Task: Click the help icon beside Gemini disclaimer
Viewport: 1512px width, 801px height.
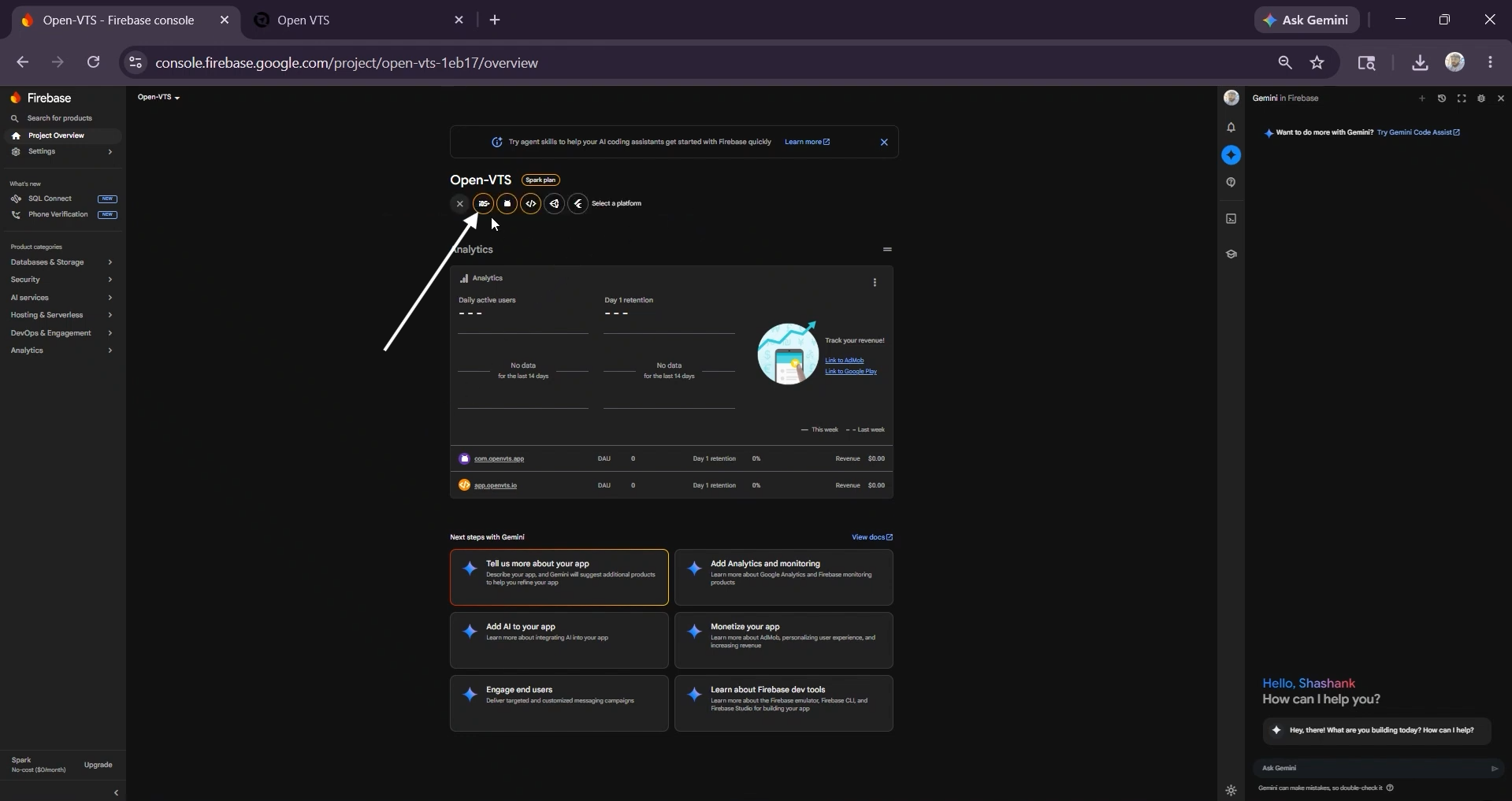Action: point(1390,788)
